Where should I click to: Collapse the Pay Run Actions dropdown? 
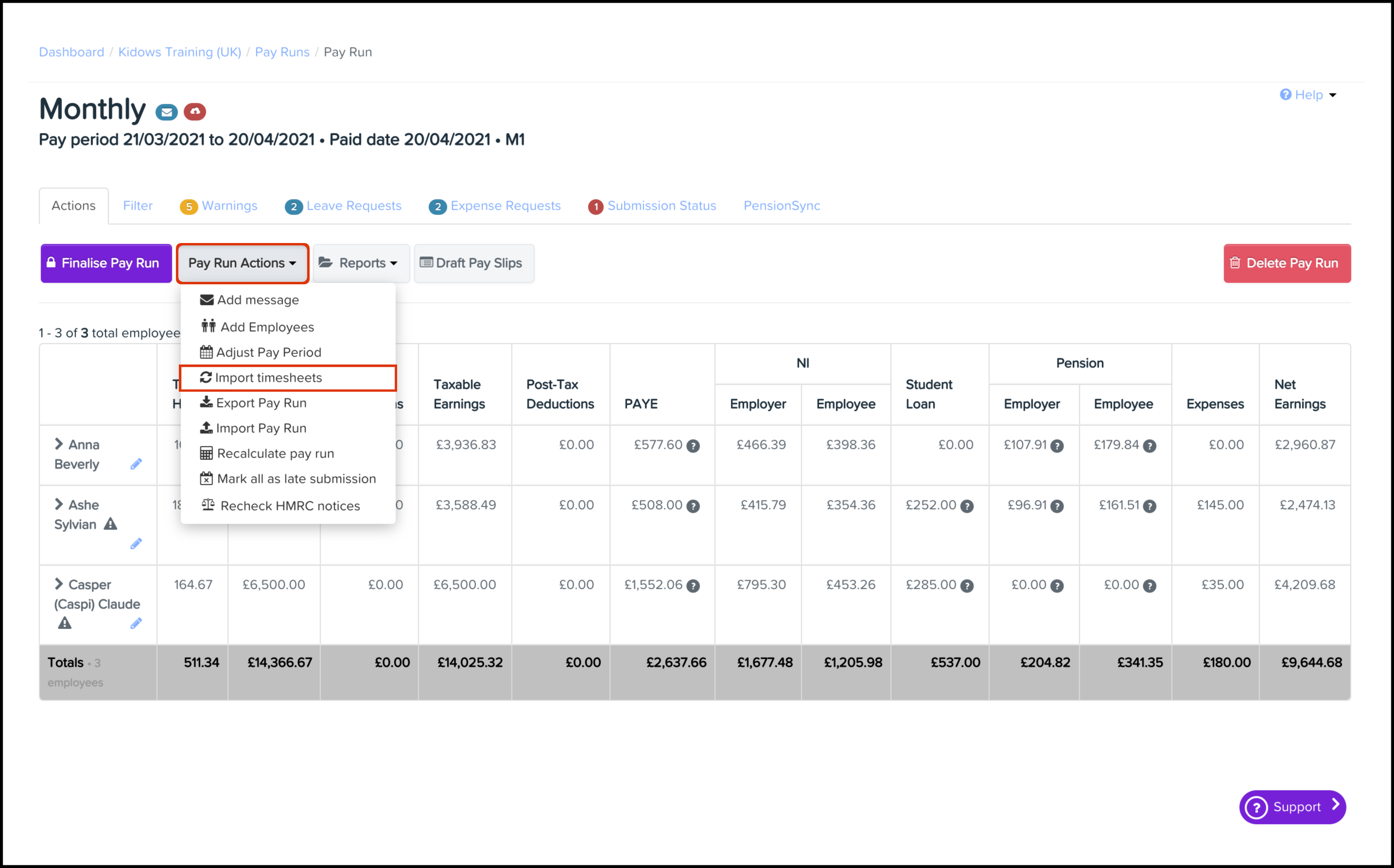[x=242, y=263]
